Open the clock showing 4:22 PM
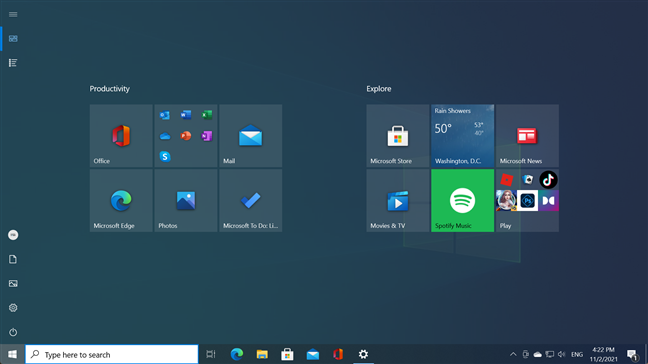 point(604,354)
